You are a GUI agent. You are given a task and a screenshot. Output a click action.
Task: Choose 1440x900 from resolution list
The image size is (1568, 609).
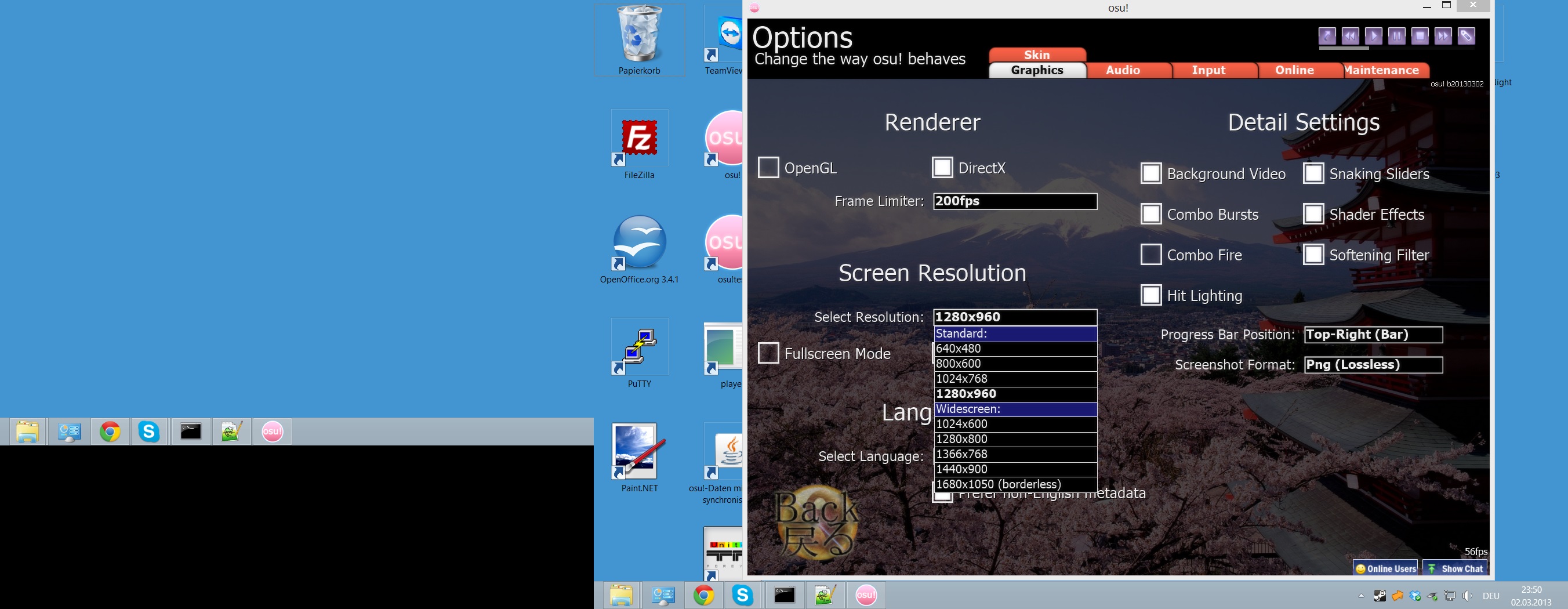[1015, 470]
